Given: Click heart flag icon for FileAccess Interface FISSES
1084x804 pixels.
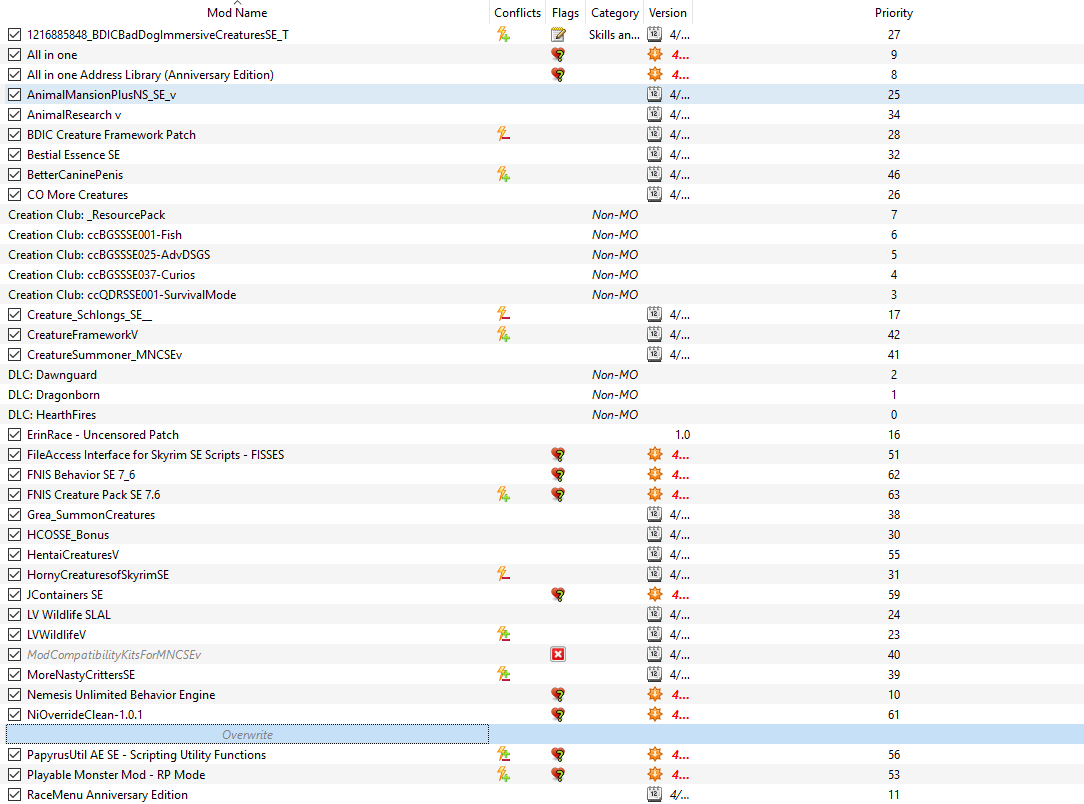Looking at the screenshot, I should click(558, 455).
